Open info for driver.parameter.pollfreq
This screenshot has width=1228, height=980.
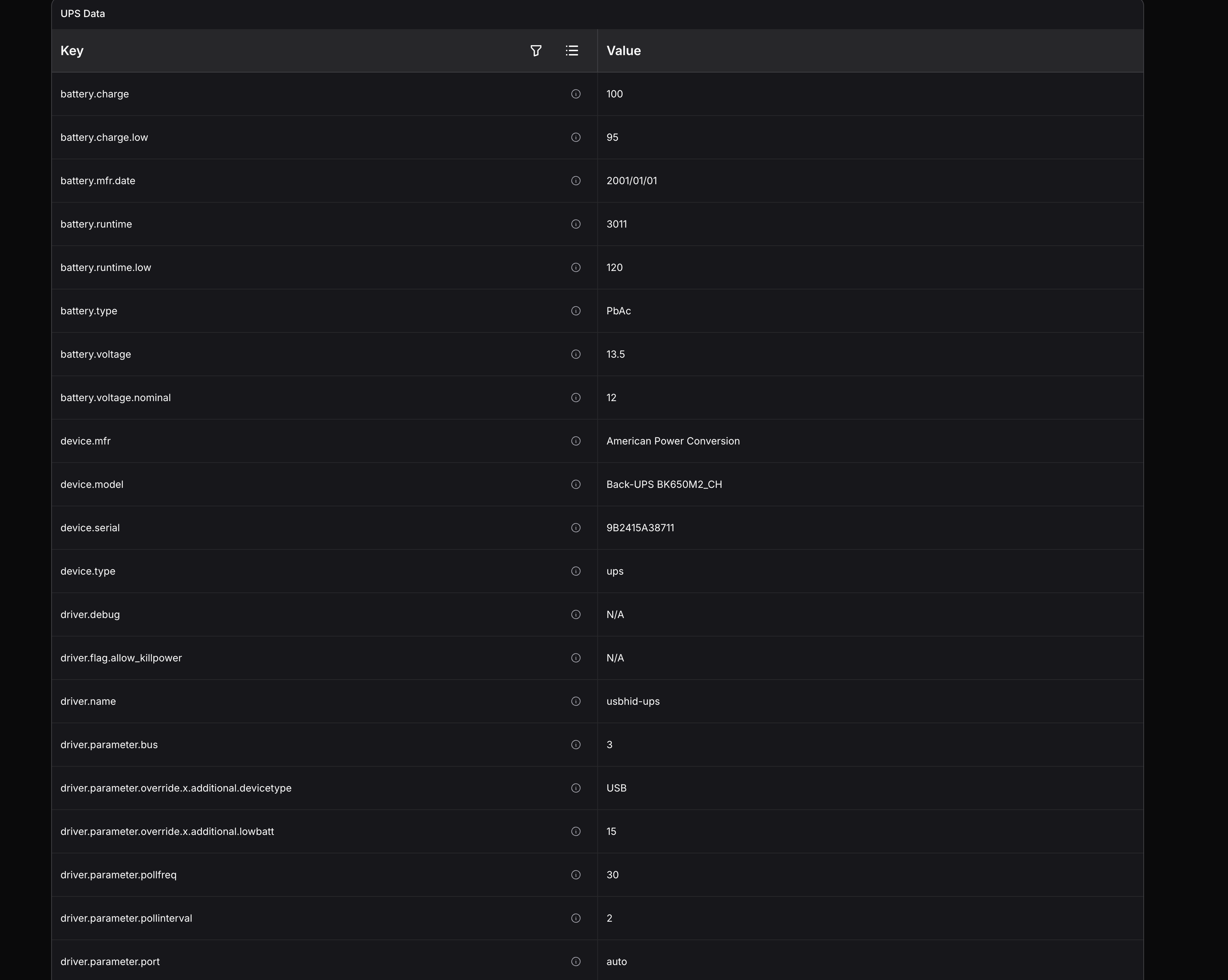coord(575,875)
